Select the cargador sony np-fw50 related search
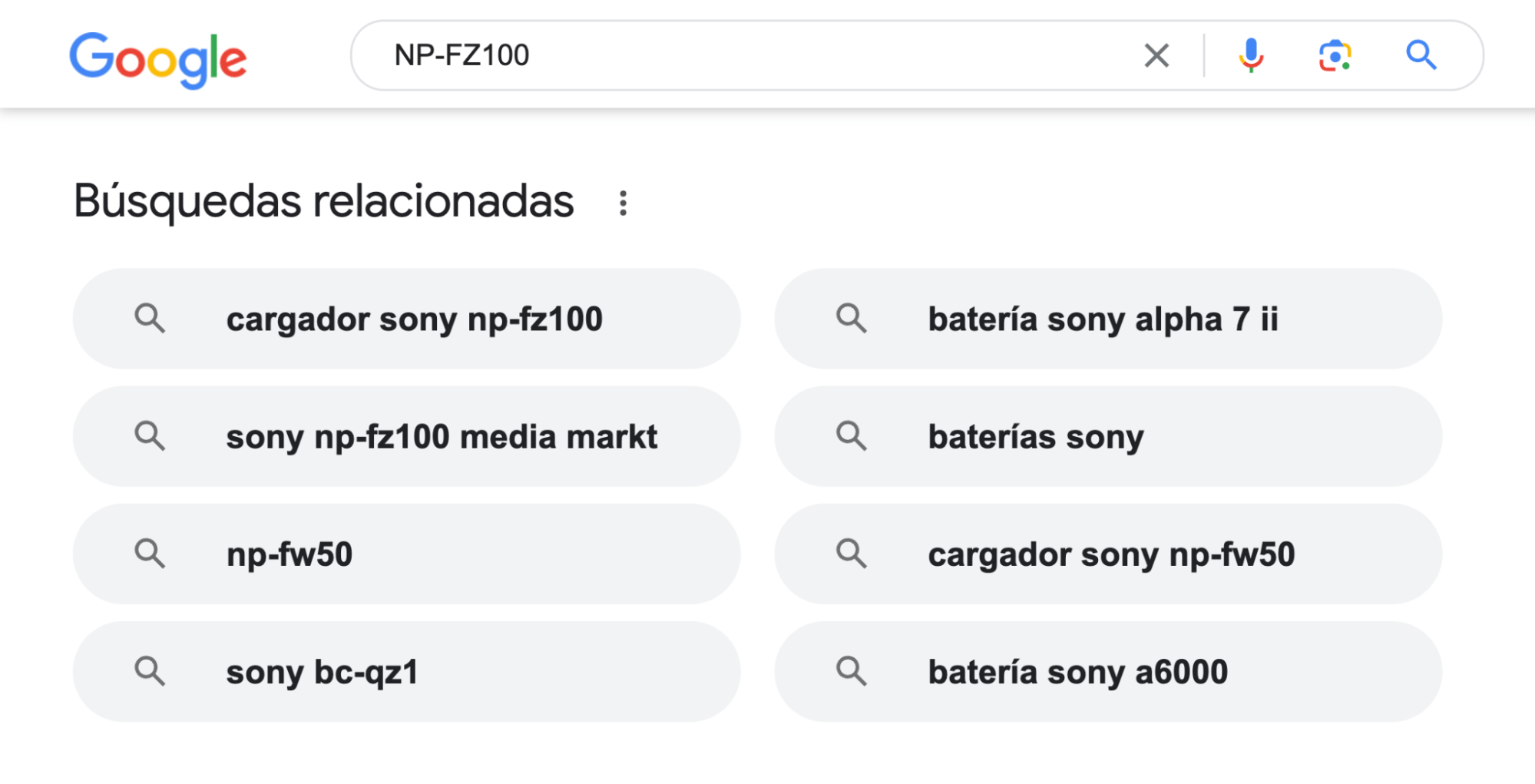The image size is (1535, 784). point(1112,554)
